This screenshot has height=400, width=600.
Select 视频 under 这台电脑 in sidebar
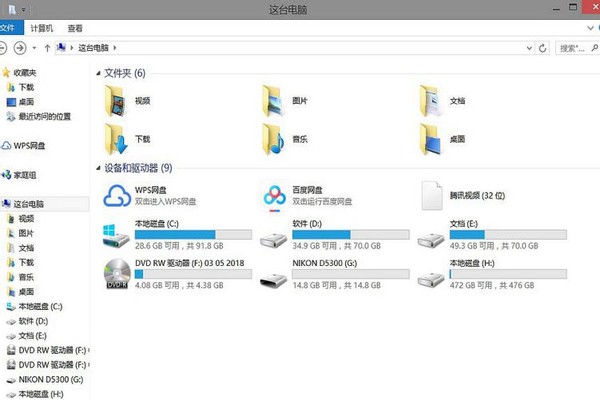[x=26, y=219]
